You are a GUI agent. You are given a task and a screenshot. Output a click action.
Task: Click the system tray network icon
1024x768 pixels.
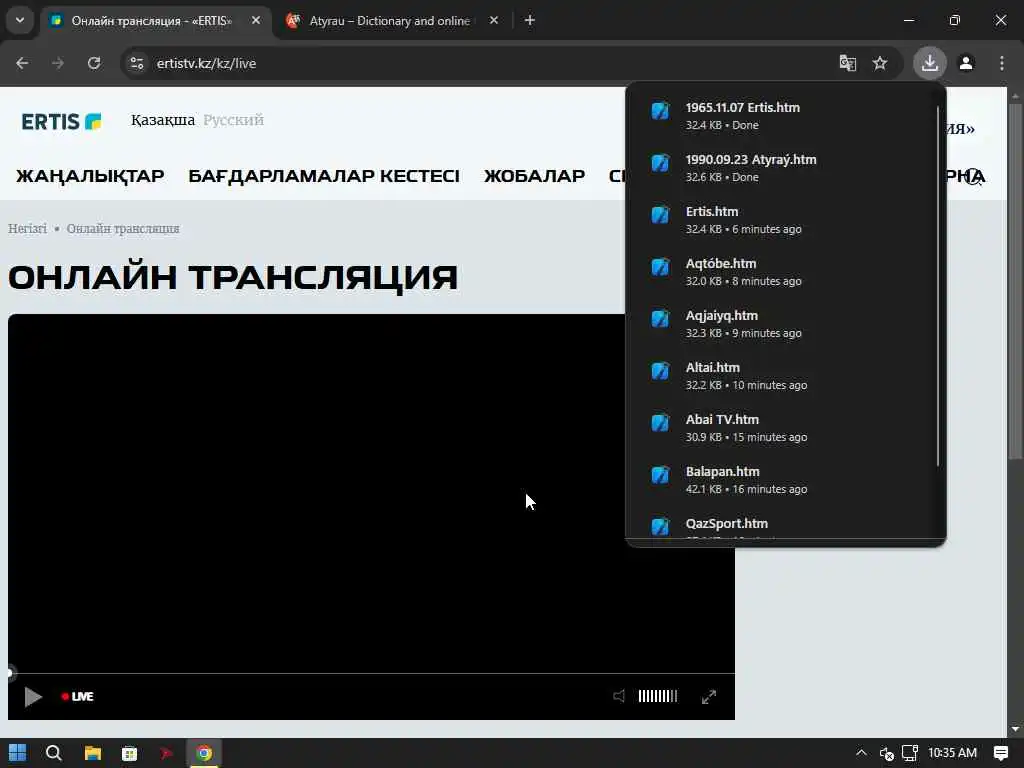point(910,753)
